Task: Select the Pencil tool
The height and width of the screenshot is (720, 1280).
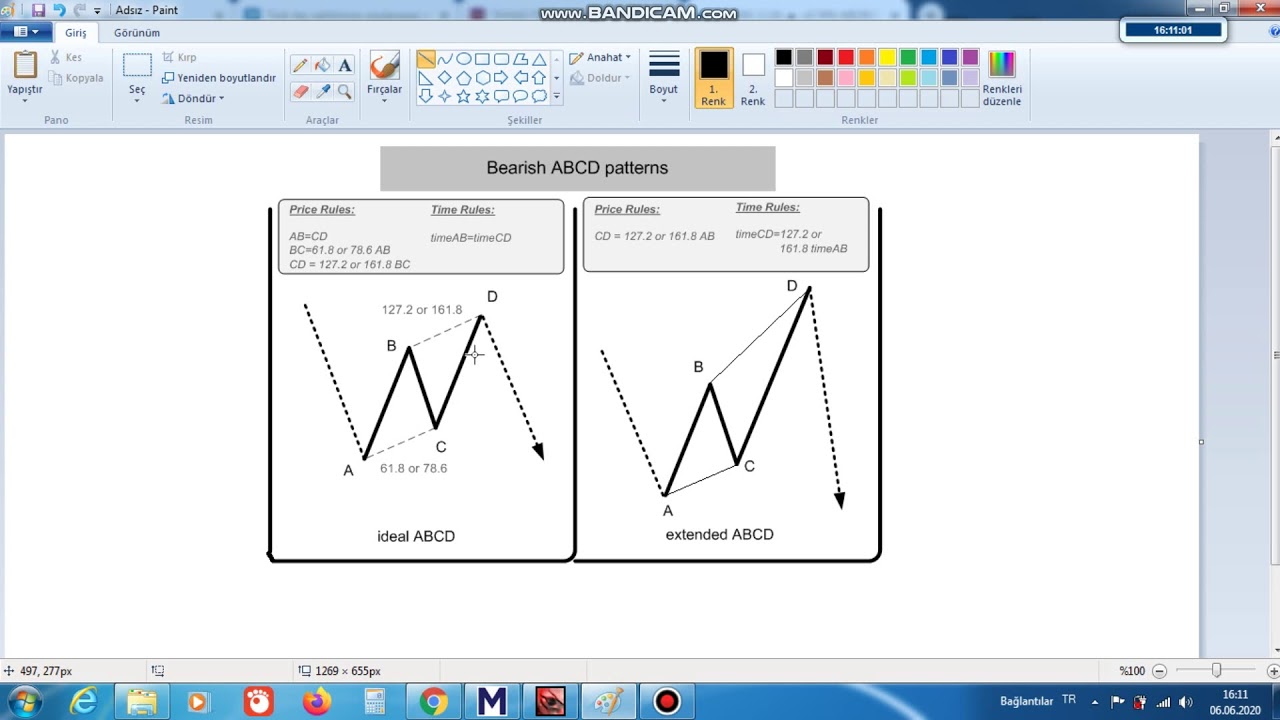Action: 300,65
